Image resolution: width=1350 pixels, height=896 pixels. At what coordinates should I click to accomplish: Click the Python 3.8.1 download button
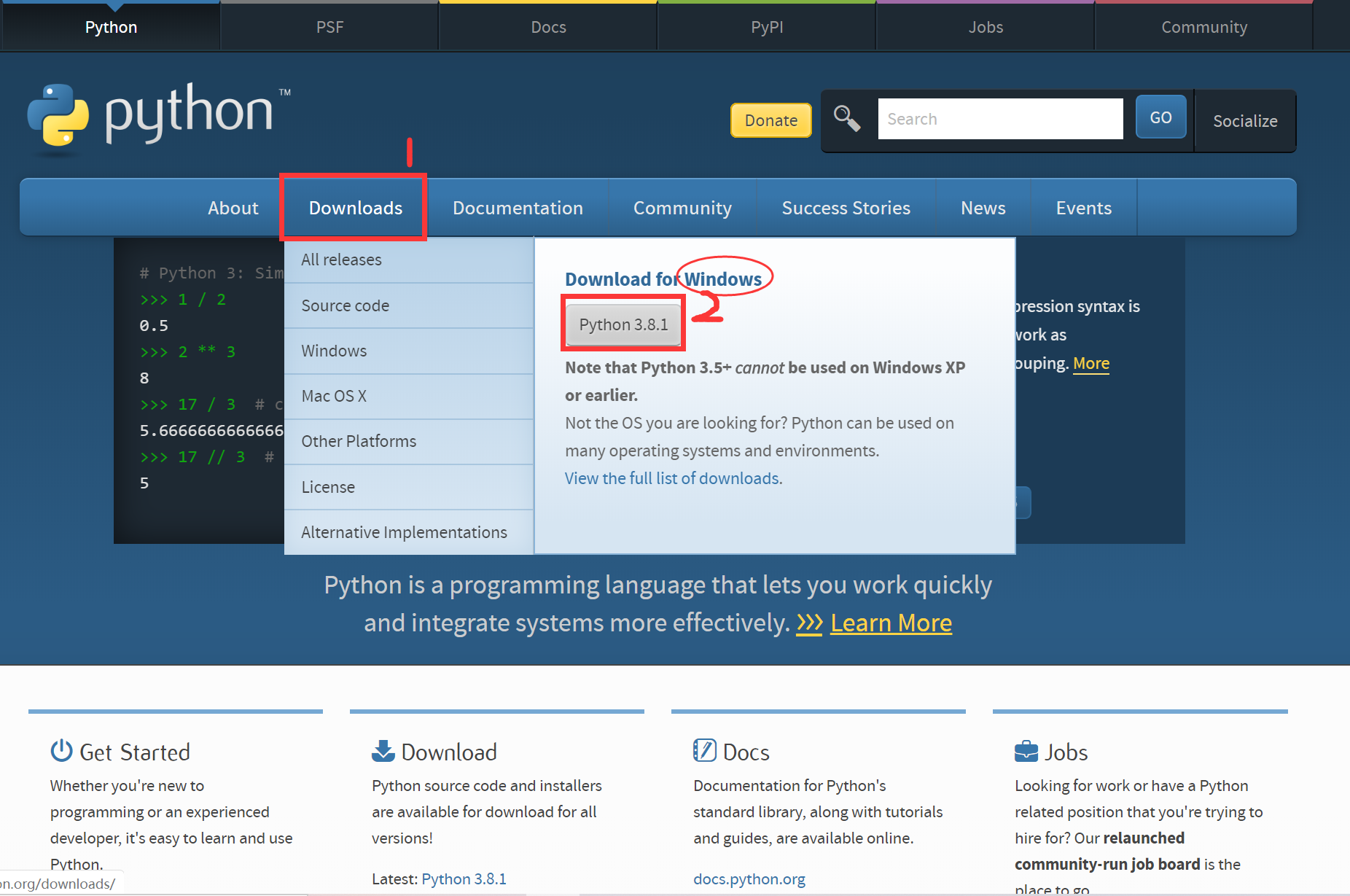[623, 324]
